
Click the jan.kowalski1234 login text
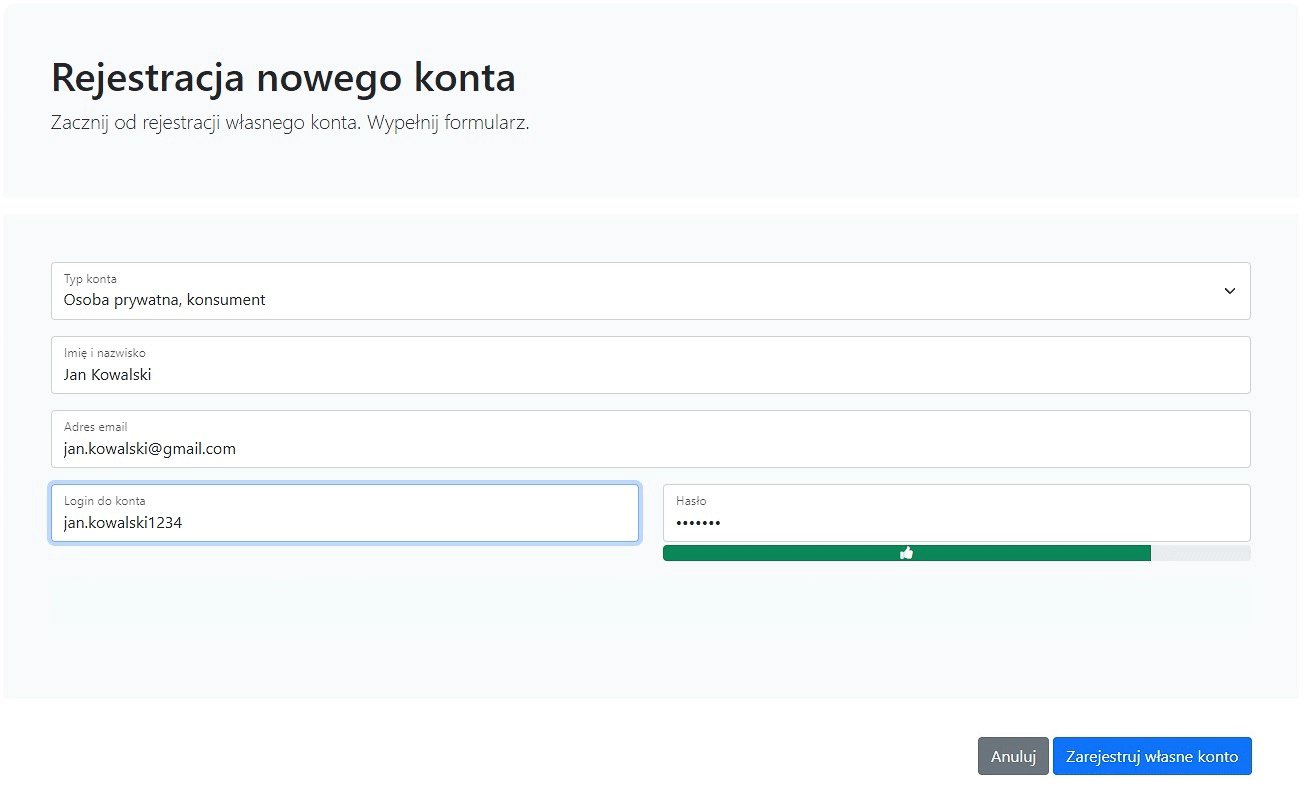pyautogui.click(x=123, y=522)
